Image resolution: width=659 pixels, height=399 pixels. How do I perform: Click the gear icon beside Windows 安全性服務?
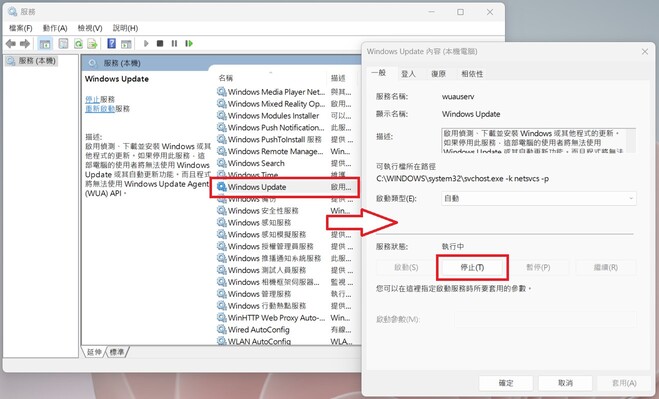(221, 210)
